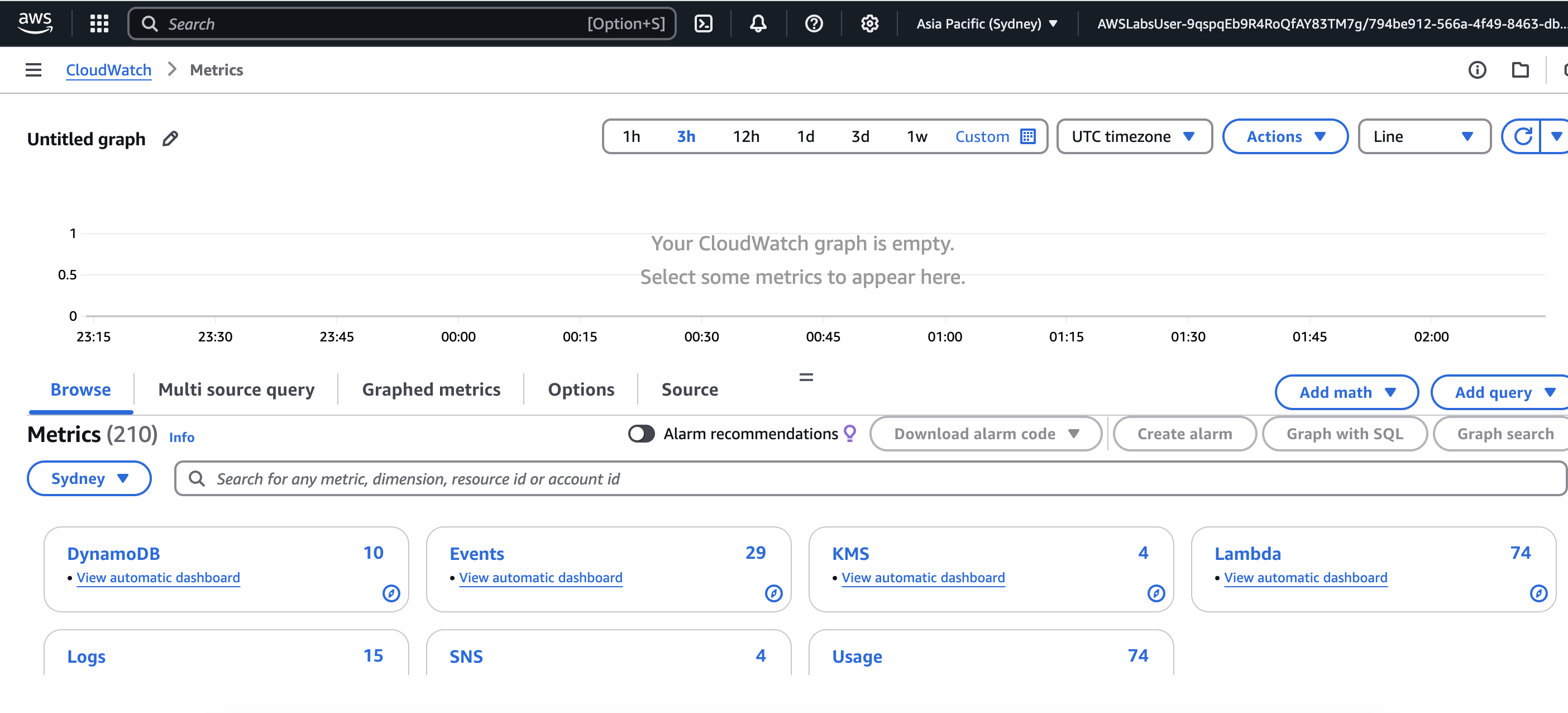The width and height of the screenshot is (1568, 713).
Task: Select the 3h time range
Action: (x=686, y=136)
